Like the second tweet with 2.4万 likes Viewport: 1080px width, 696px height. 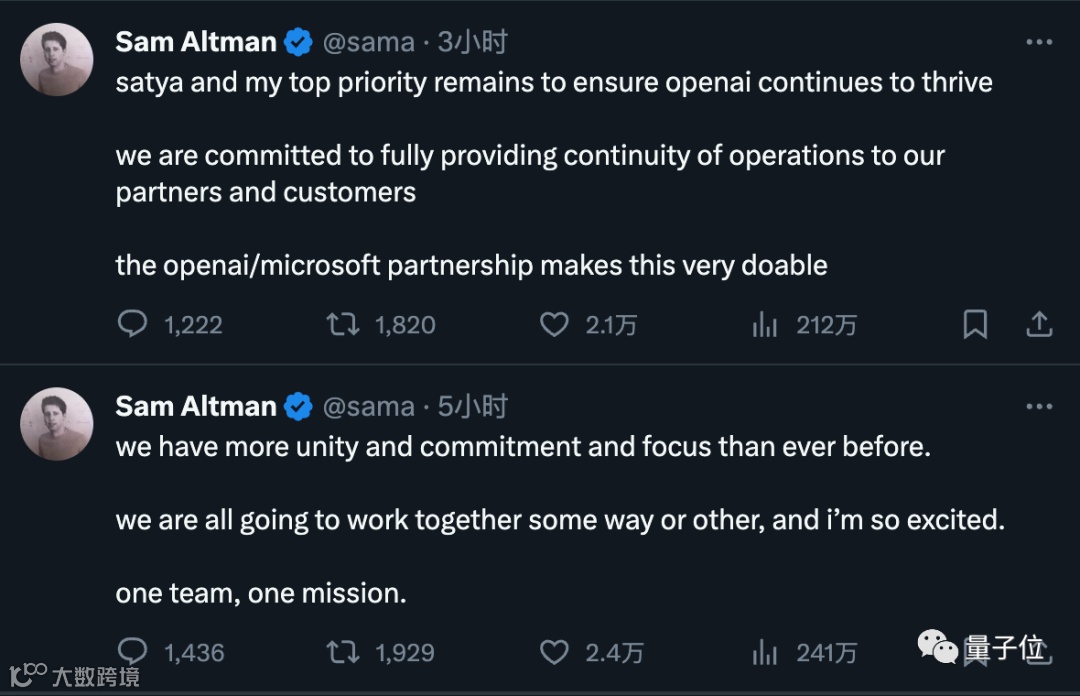tap(554, 652)
